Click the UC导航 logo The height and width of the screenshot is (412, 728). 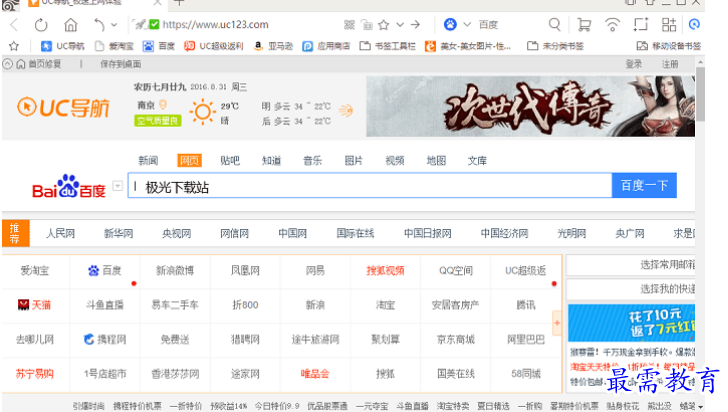[x=63, y=107]
